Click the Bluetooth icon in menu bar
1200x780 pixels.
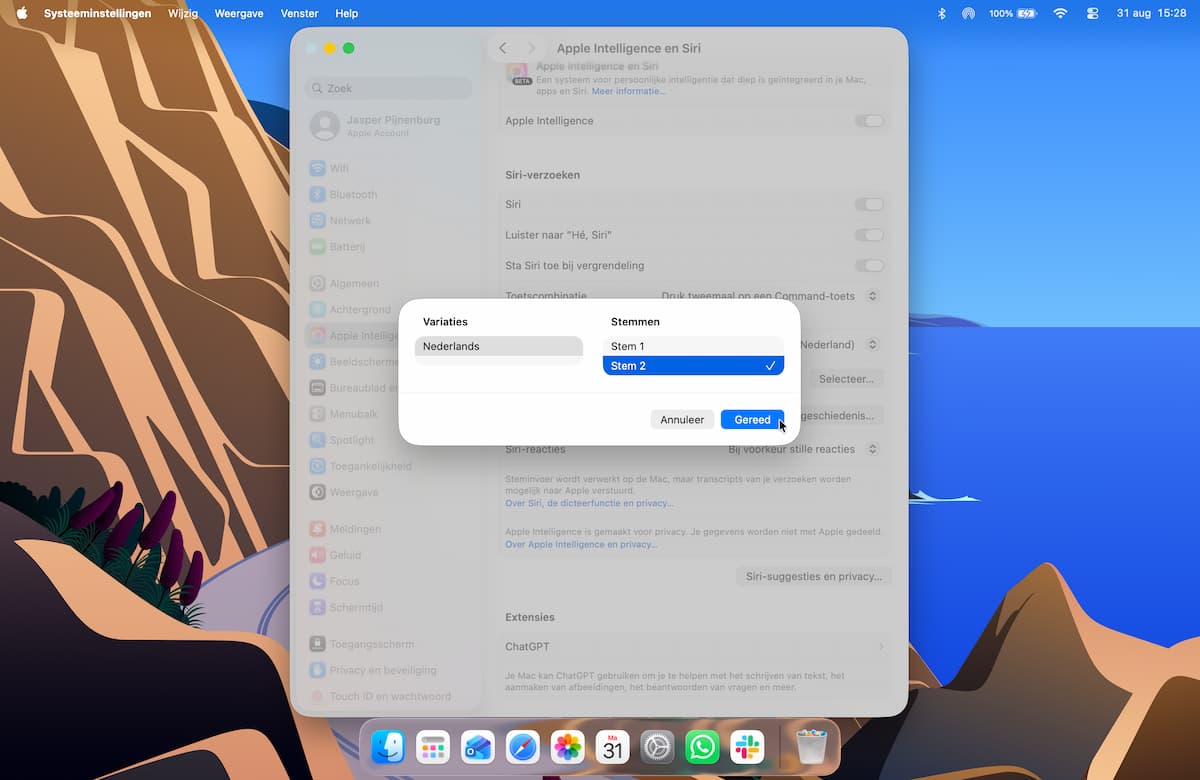[941, 13]
